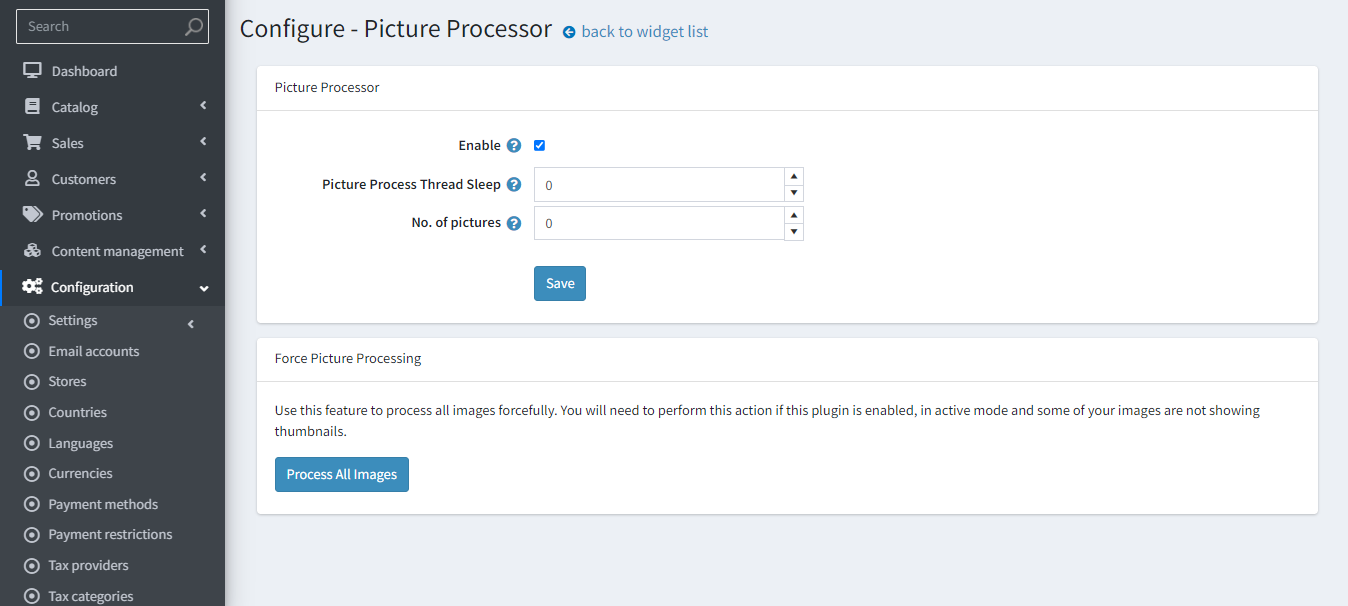The height and width of the screenshot is (606, 1348).
Task: Click the Save button
Action: (x=560, y=284)
